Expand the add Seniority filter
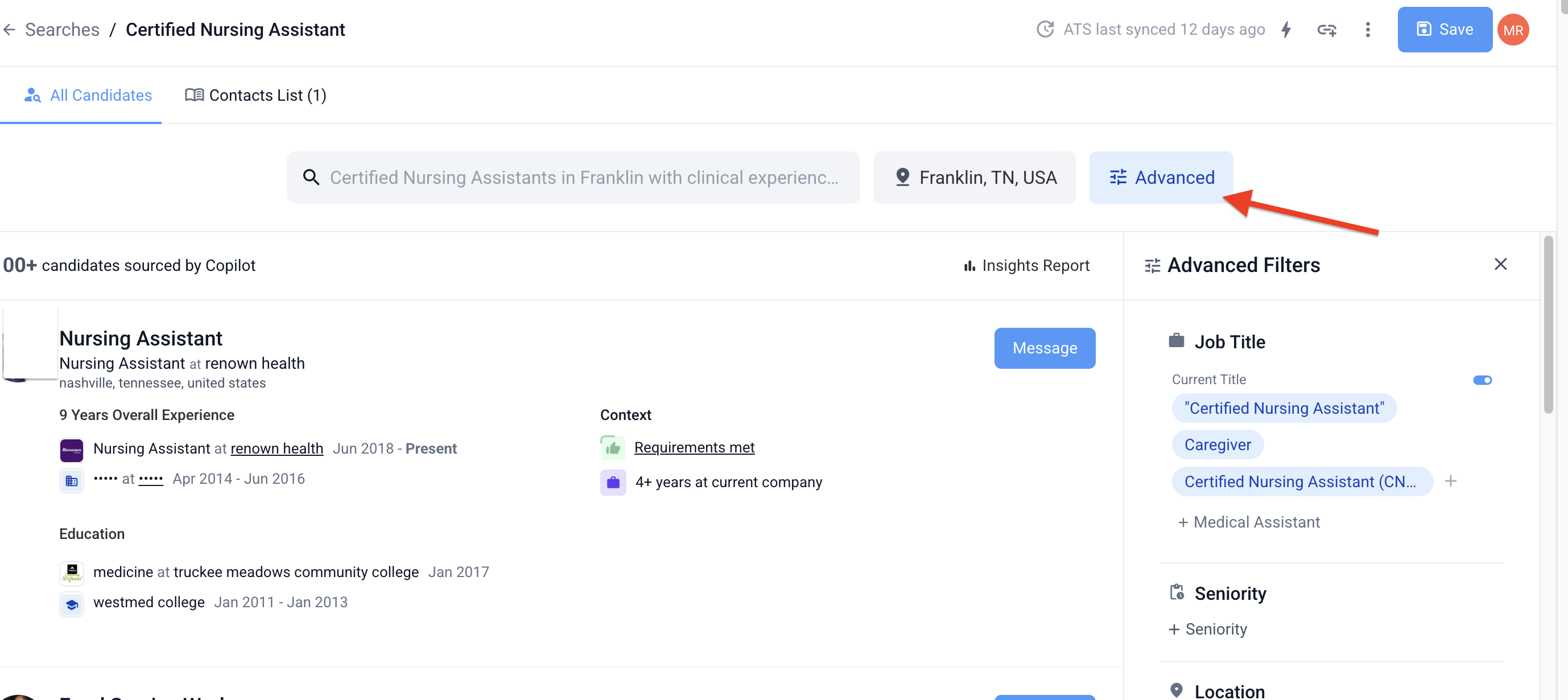Image resolution: width=1568 pixels, height=700 pixels. coord(1208,629)
